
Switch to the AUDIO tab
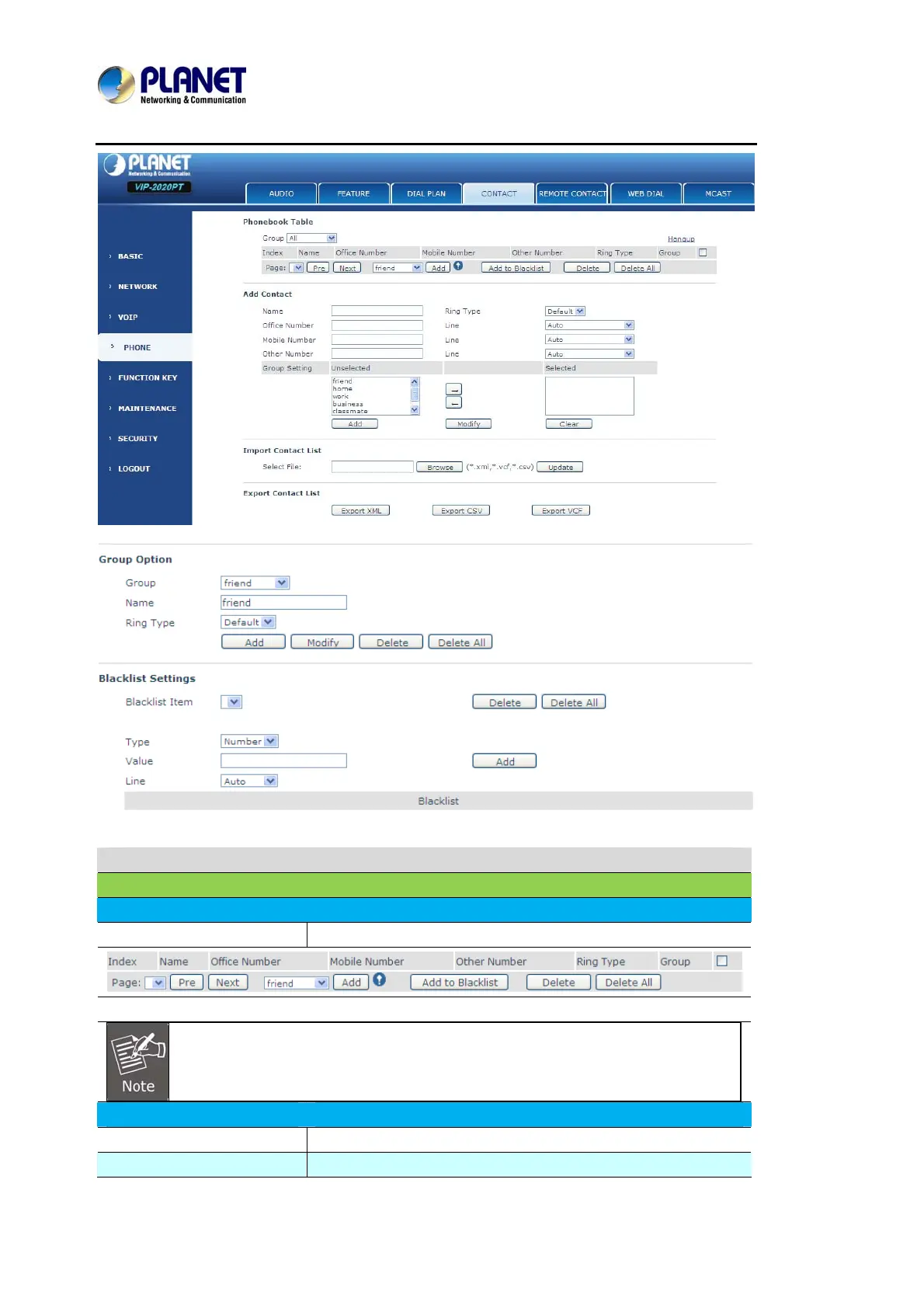281,193
